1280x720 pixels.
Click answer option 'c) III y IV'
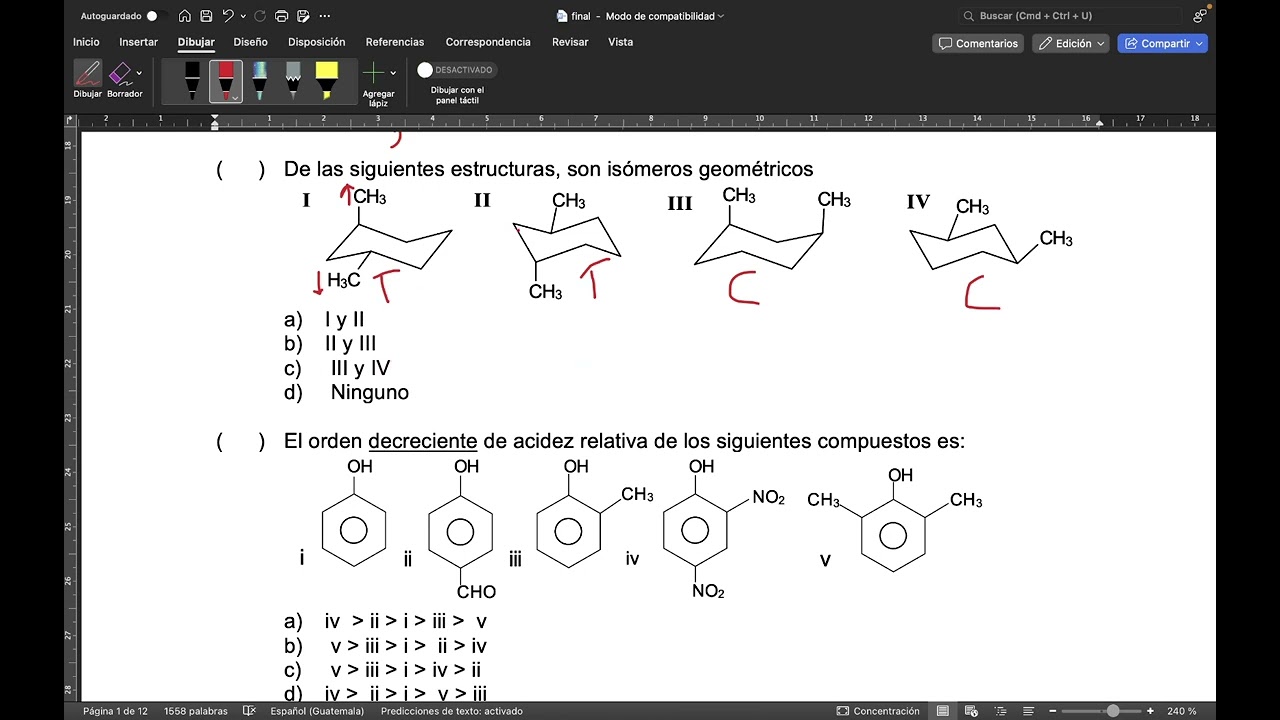(337, 368)
